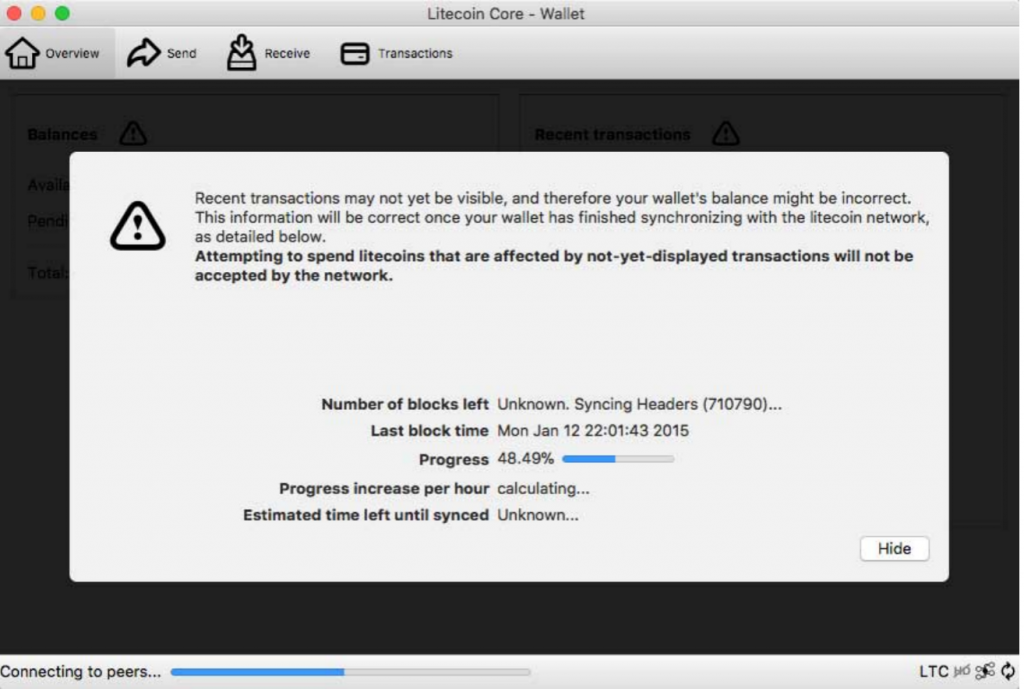Zoom the window with the green button

(62, 13)
